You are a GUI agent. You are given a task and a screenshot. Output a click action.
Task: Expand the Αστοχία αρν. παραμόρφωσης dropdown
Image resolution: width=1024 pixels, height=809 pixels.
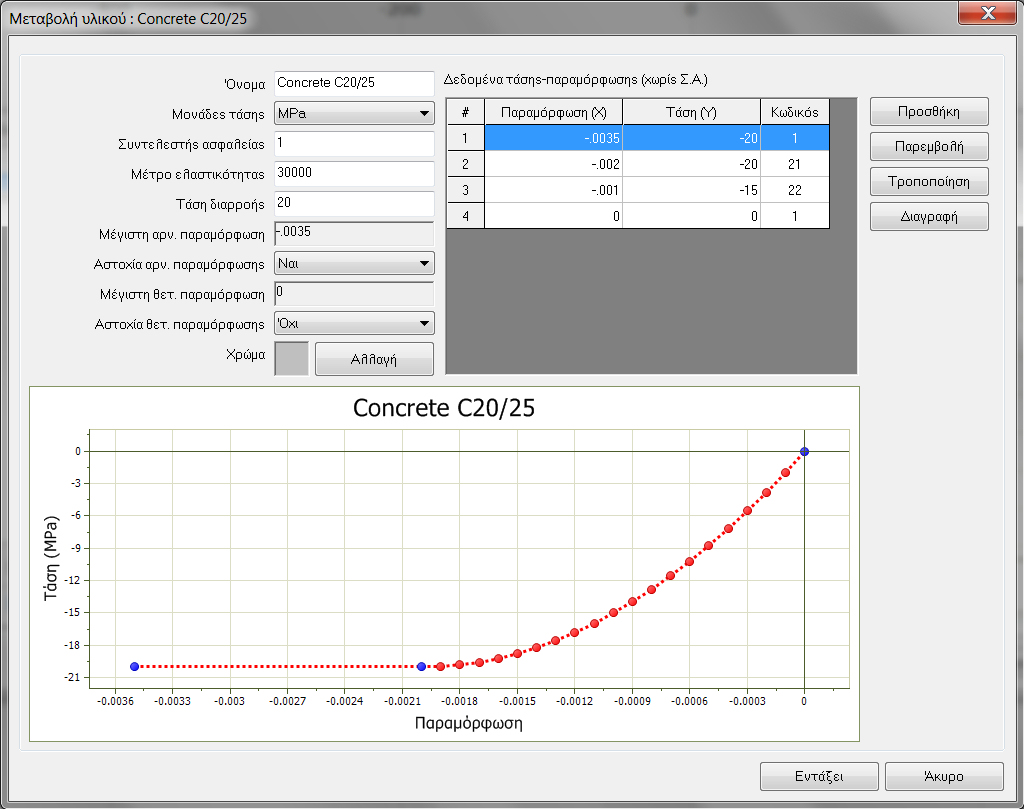tap(354, 264)
